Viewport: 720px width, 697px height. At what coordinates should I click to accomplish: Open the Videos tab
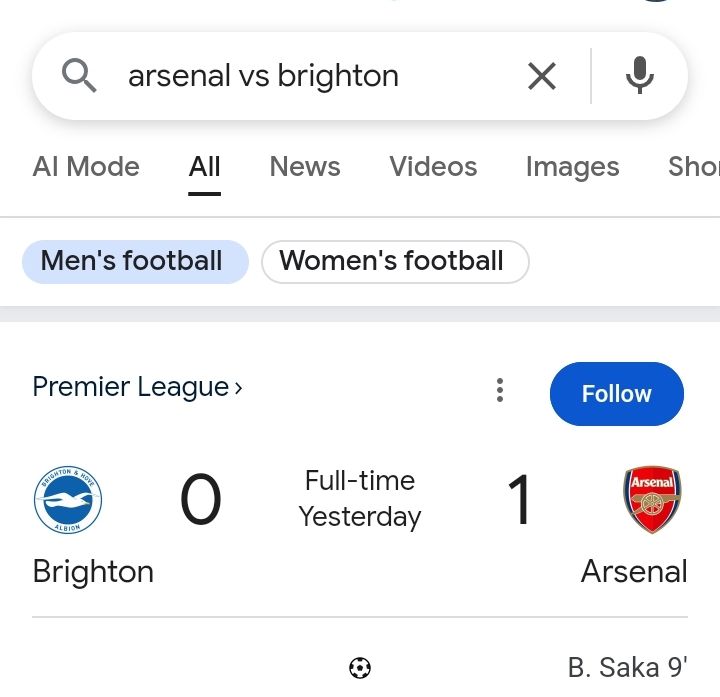tap(433, 167)
